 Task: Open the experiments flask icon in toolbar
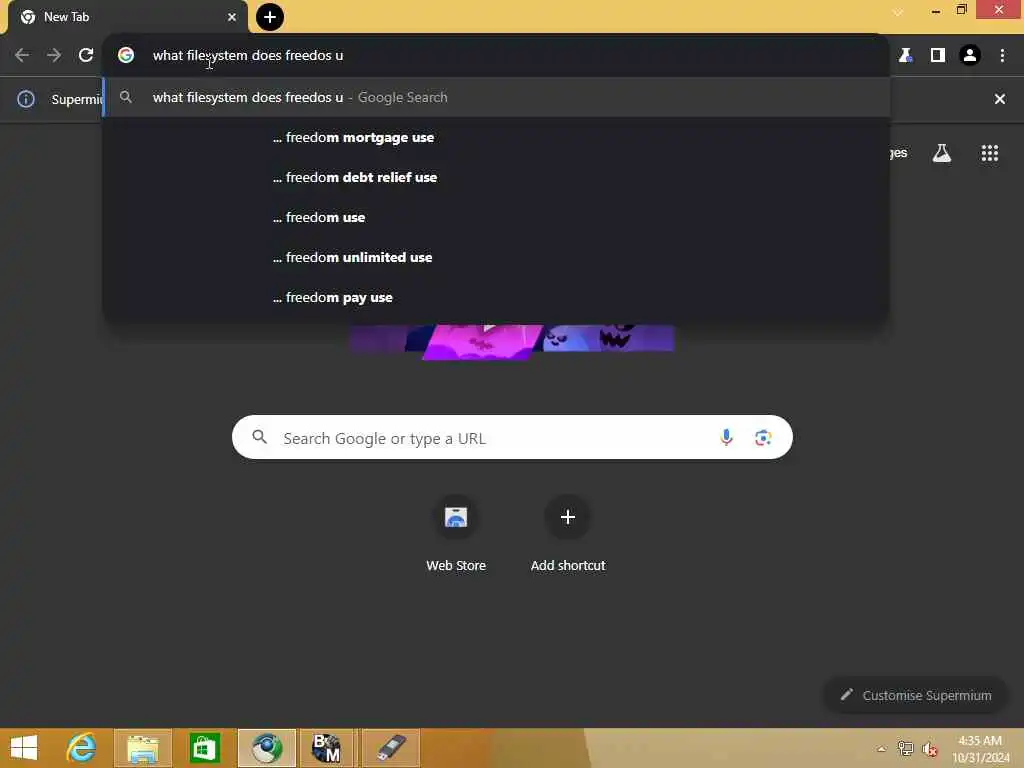tap(905, 56)
